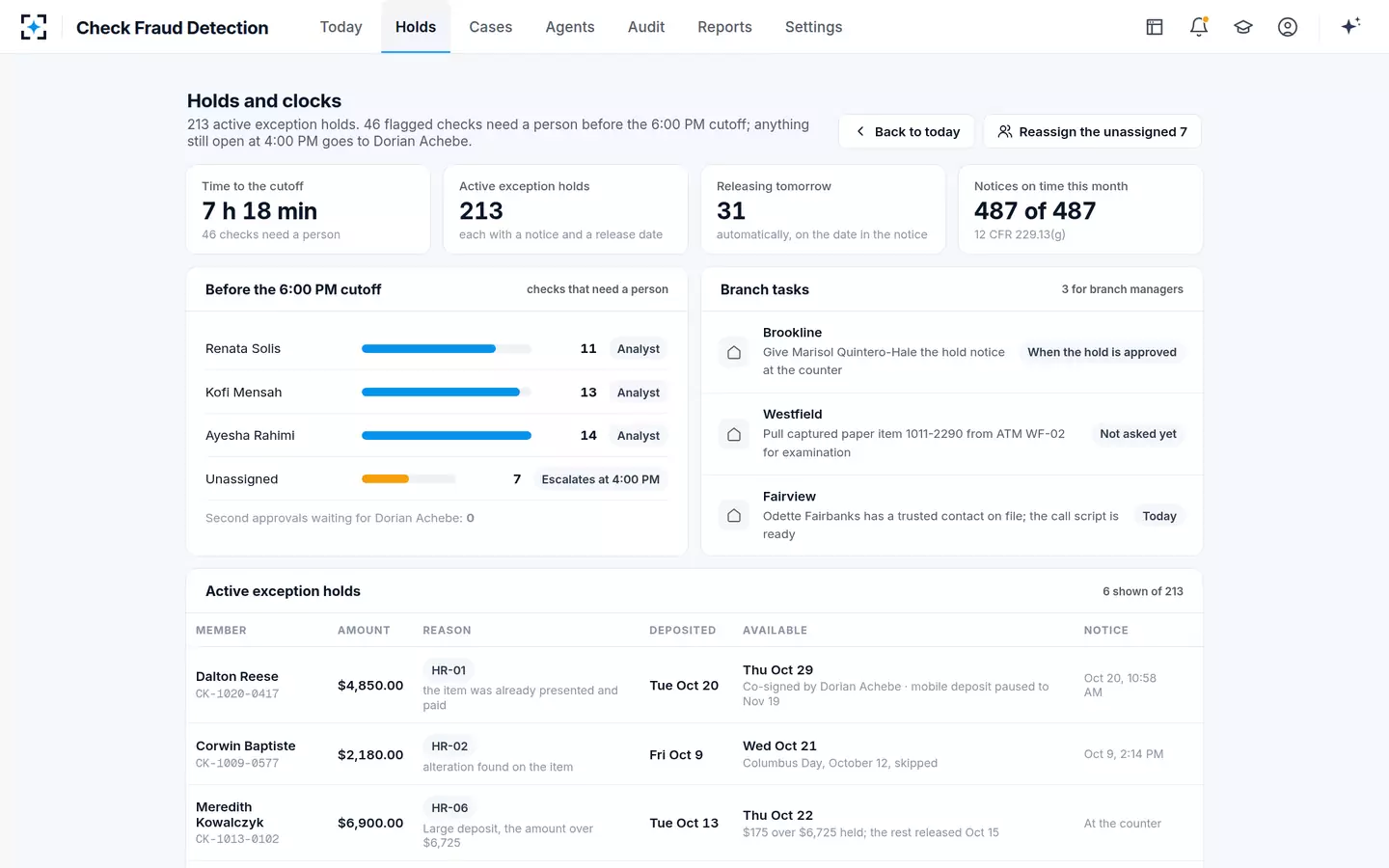Viewport: 1389px width, 868px height.
Task: Click the orange Unassigned workload bar
Action: pyautogui.click(x=385, y=479)
